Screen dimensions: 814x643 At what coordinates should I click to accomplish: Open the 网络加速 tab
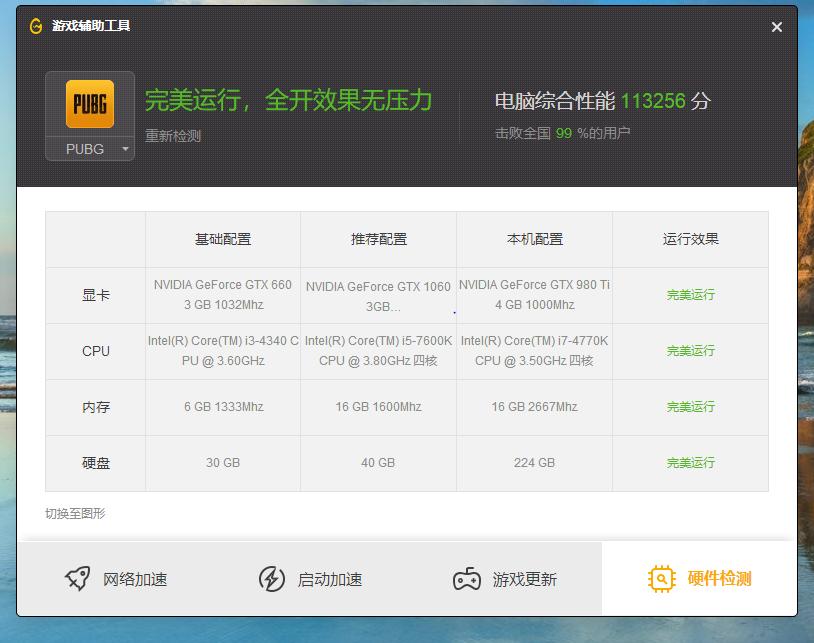(x=115, y=579)
